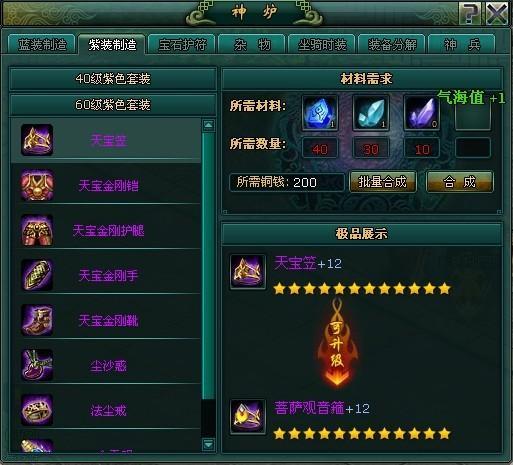Select the 天宝金刚靴 boots icon
Viewport: 513px width, 465px height.
(x=37, y=320)
